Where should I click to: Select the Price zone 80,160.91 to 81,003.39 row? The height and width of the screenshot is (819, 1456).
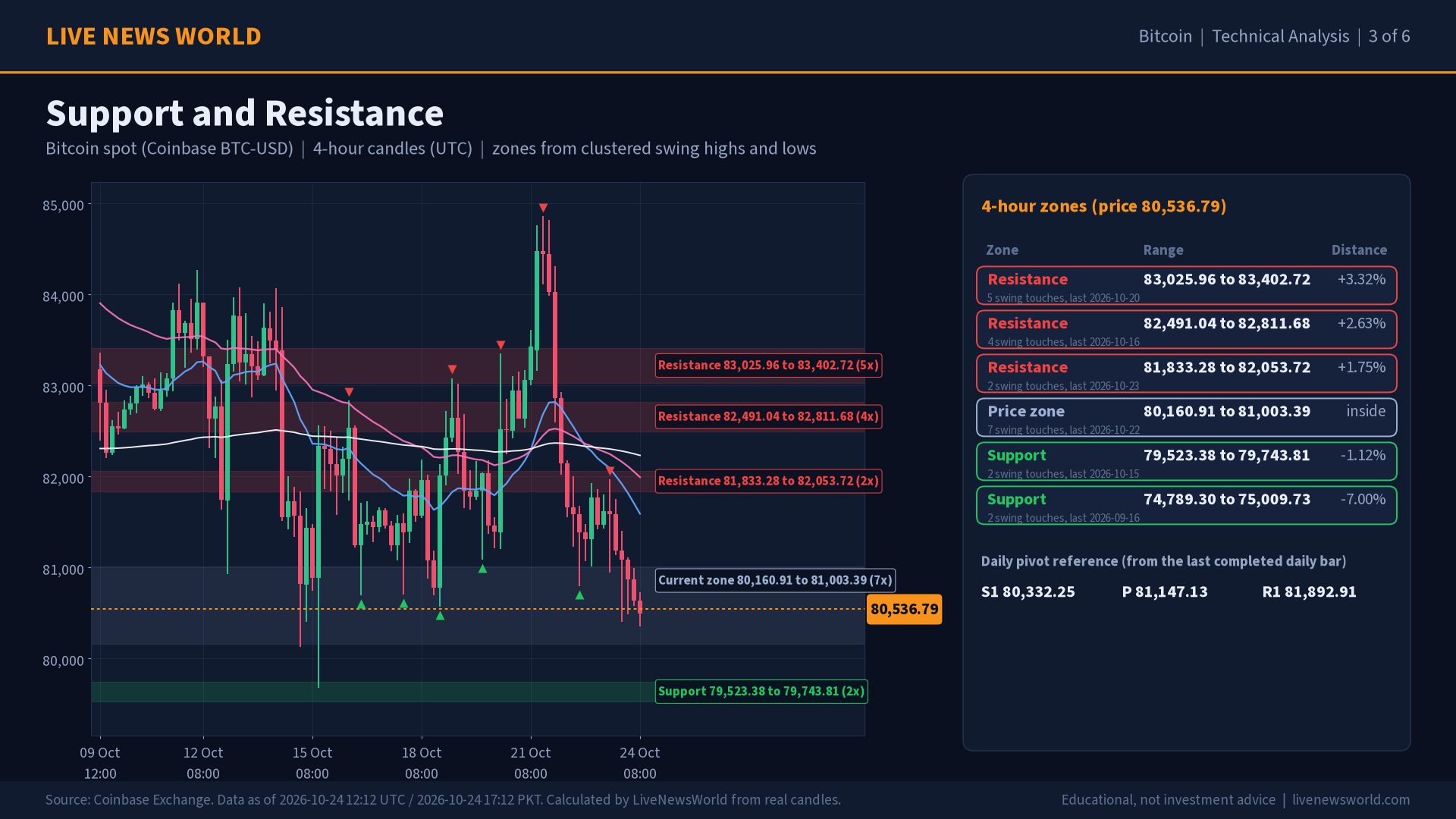click(1187, 418)
